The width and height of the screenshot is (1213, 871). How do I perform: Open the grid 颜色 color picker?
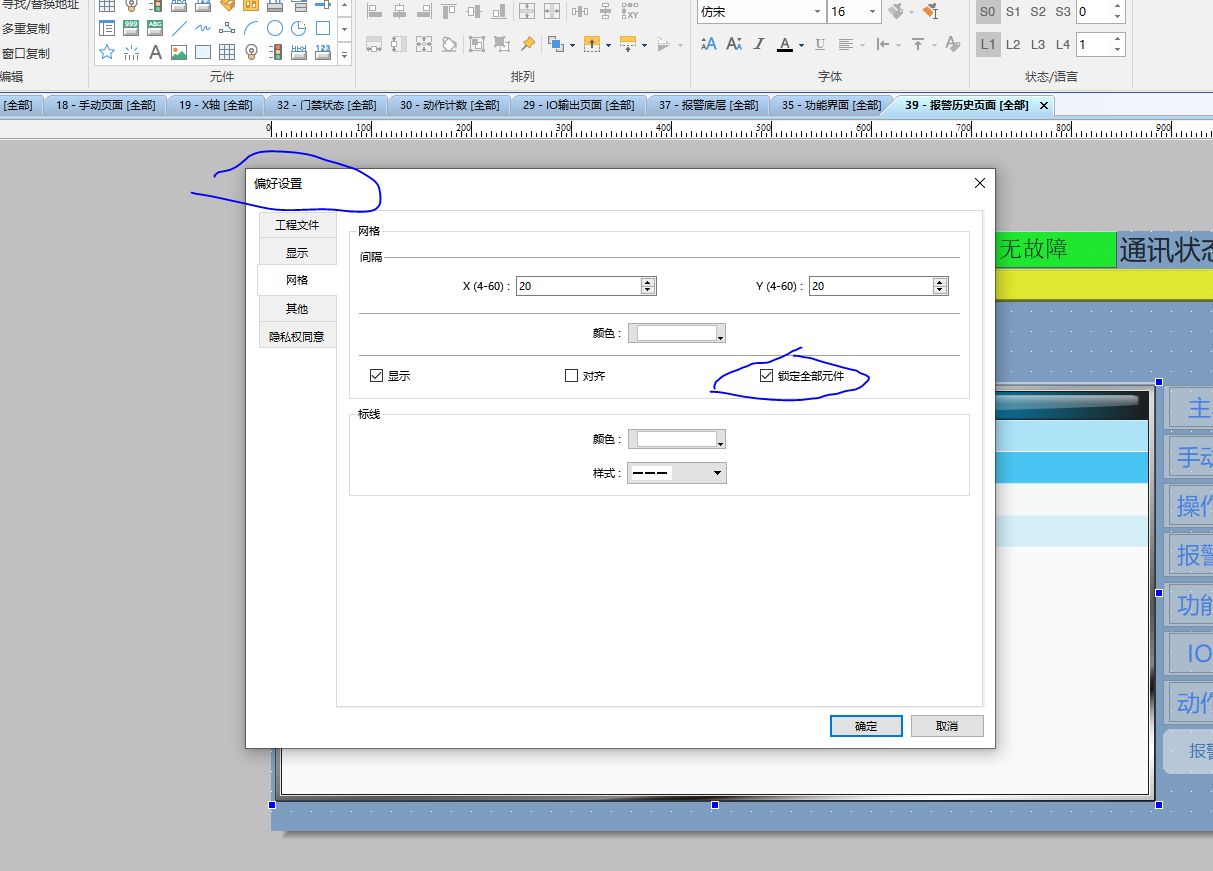(677, 333)
